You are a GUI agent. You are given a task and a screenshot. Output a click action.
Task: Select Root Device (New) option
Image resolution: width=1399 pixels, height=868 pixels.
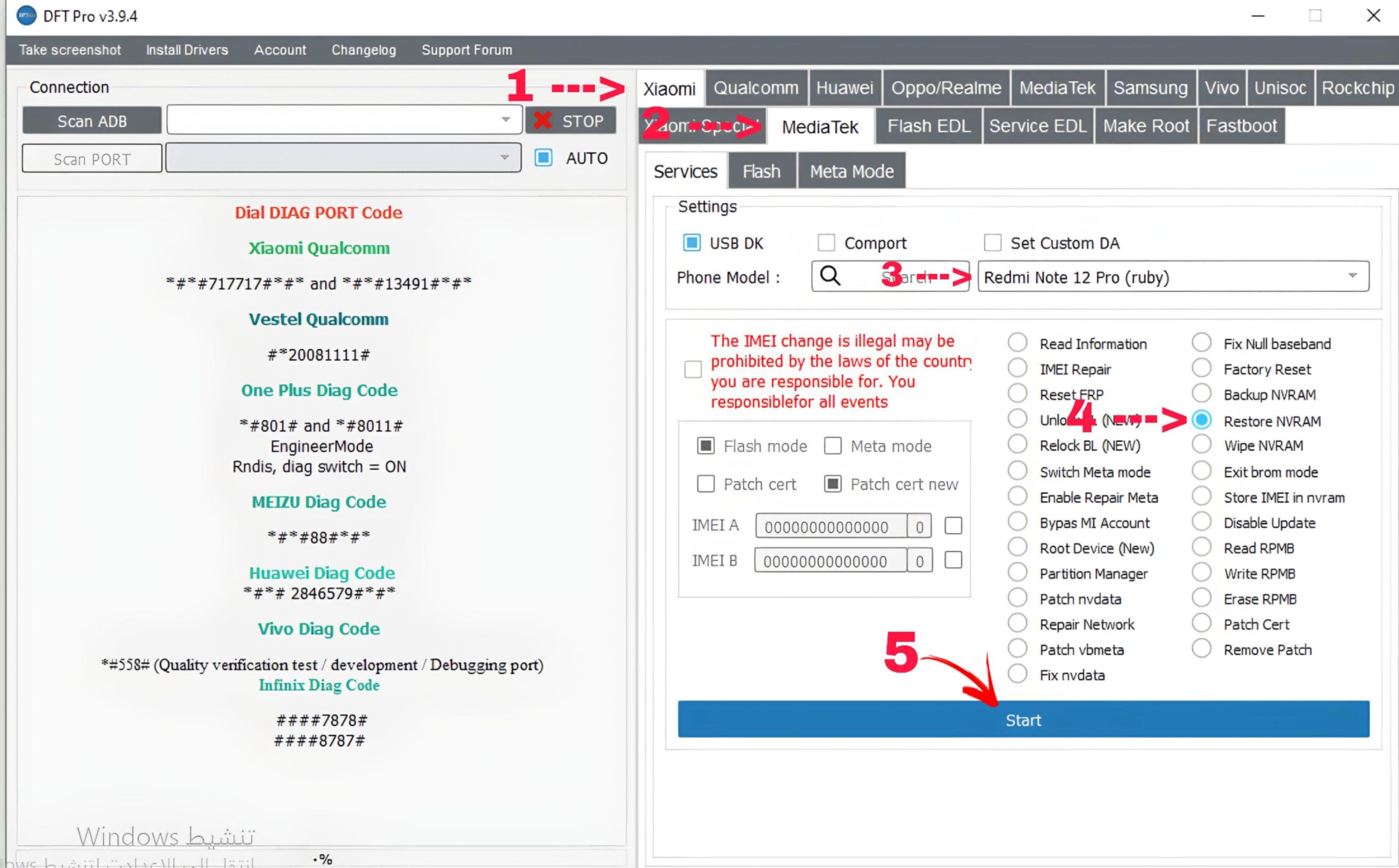pyautogui.click(x=1017, y=547)
